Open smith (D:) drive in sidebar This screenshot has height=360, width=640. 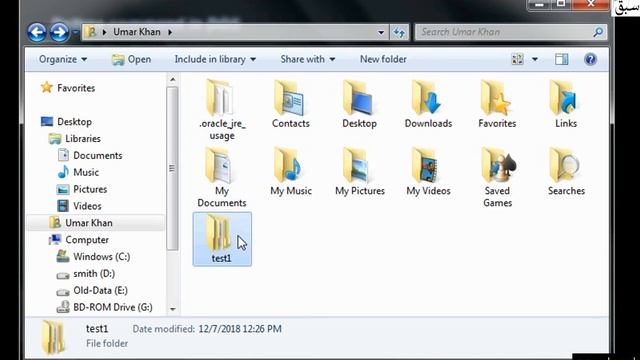click(94, 274)
